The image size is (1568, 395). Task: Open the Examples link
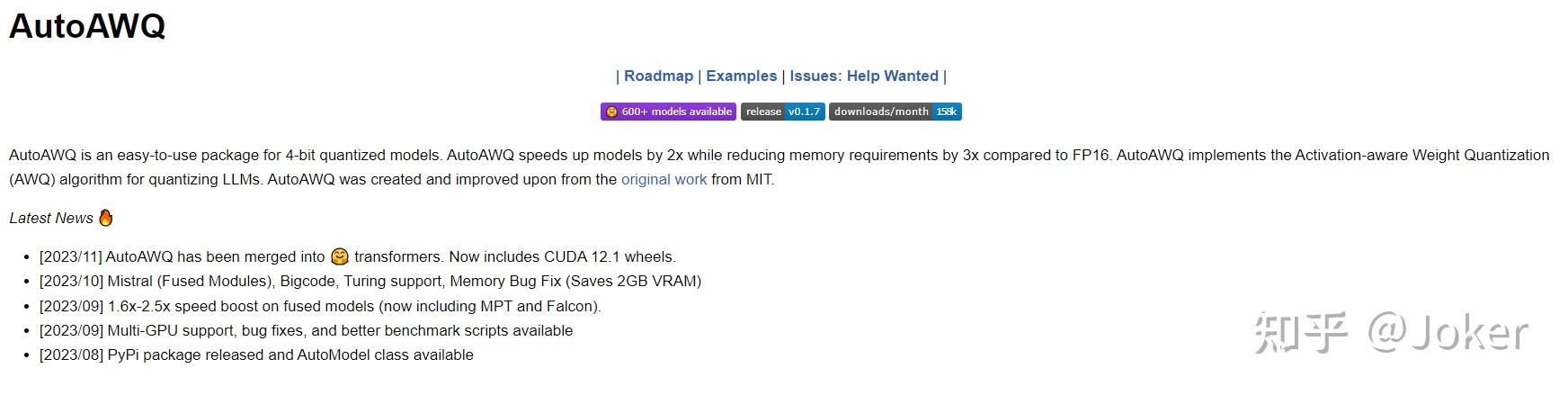point(741,76)
